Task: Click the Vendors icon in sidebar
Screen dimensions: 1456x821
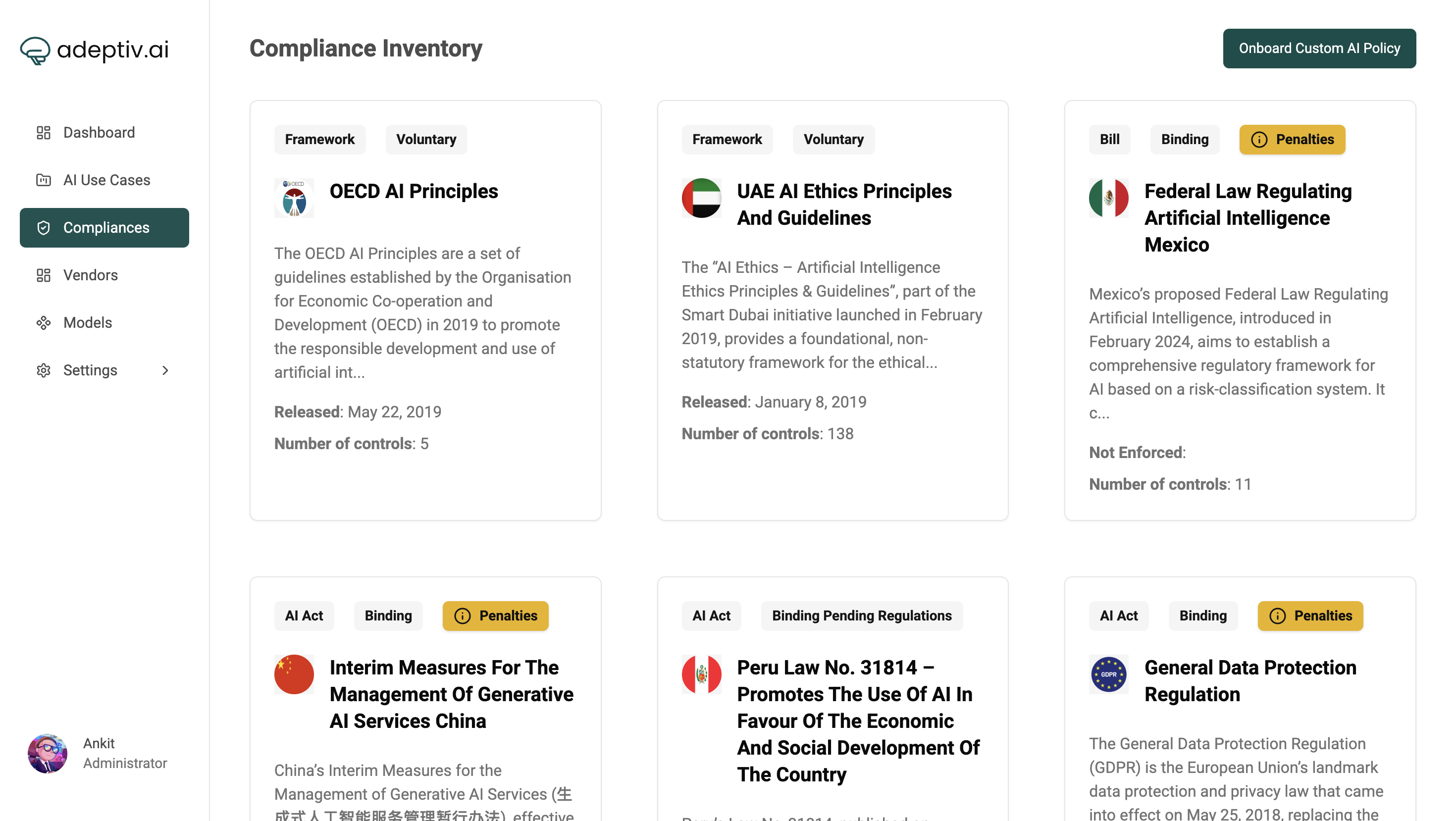Action: (44, 275)
